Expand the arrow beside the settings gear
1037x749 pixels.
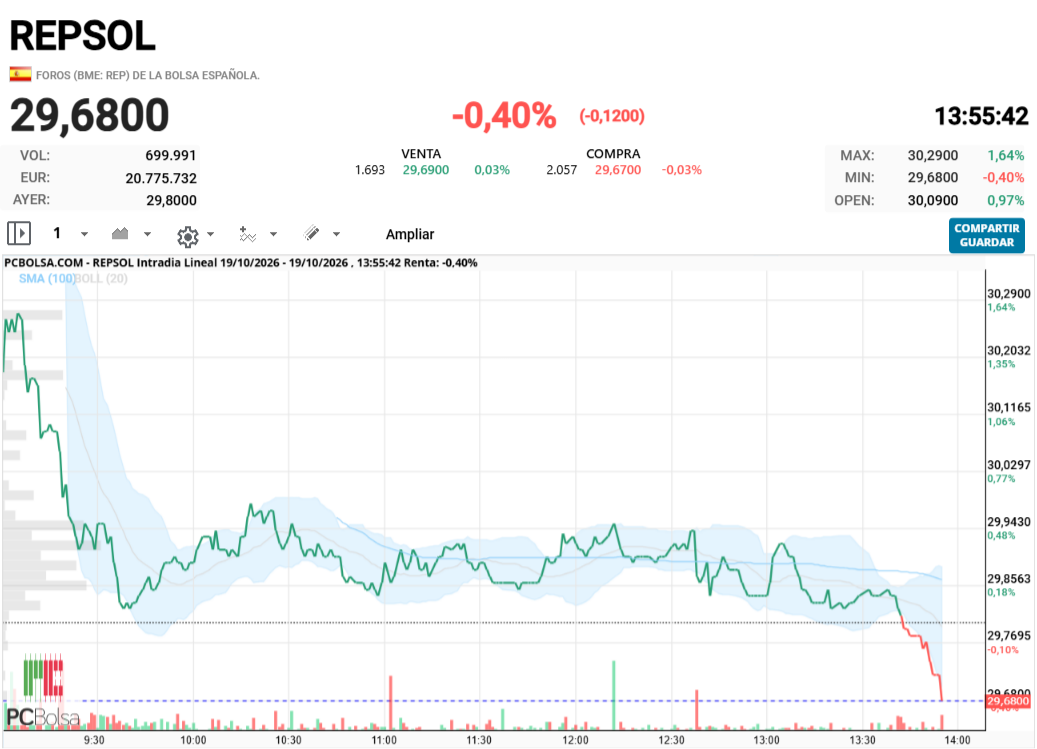210,234
